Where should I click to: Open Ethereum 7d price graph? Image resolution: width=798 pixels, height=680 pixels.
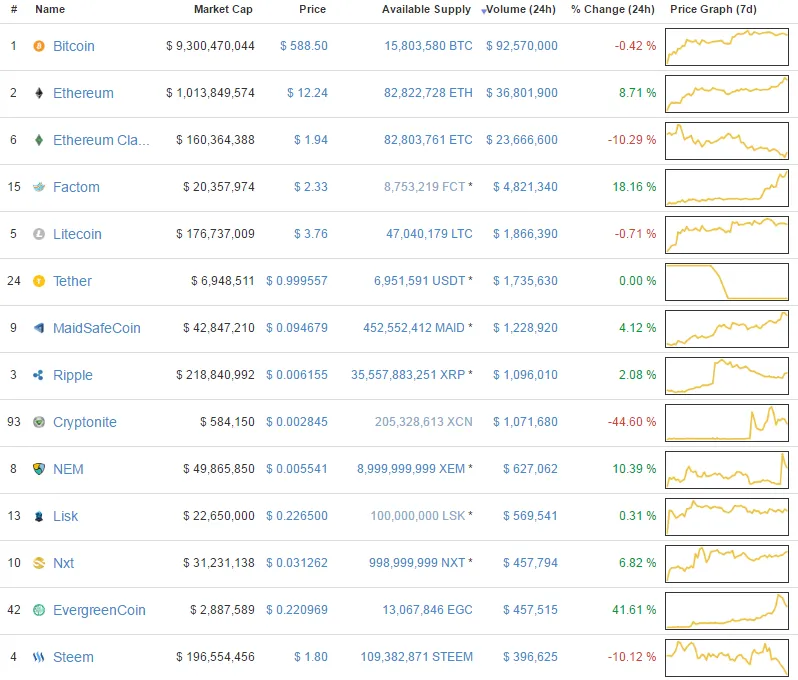(727, 94)
